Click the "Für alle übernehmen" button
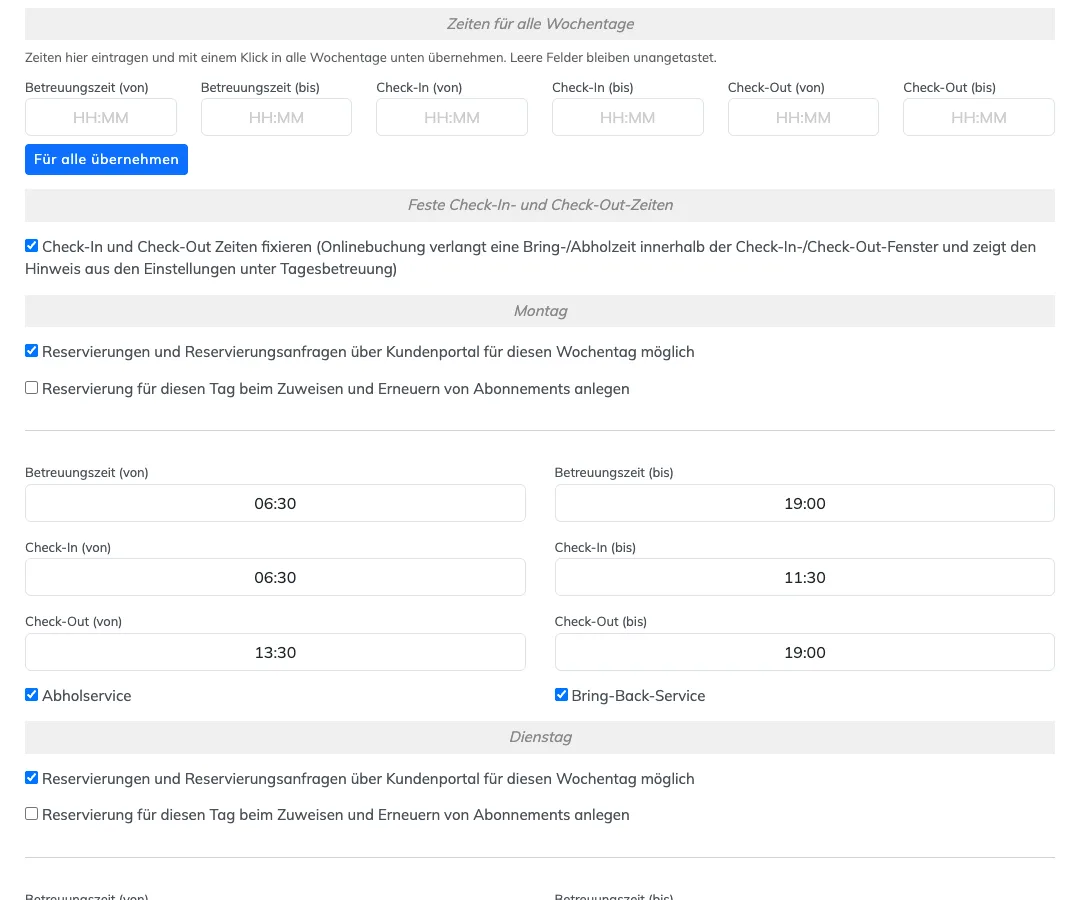This screenshot has width=1075, height=900. (x=106, y=159)
